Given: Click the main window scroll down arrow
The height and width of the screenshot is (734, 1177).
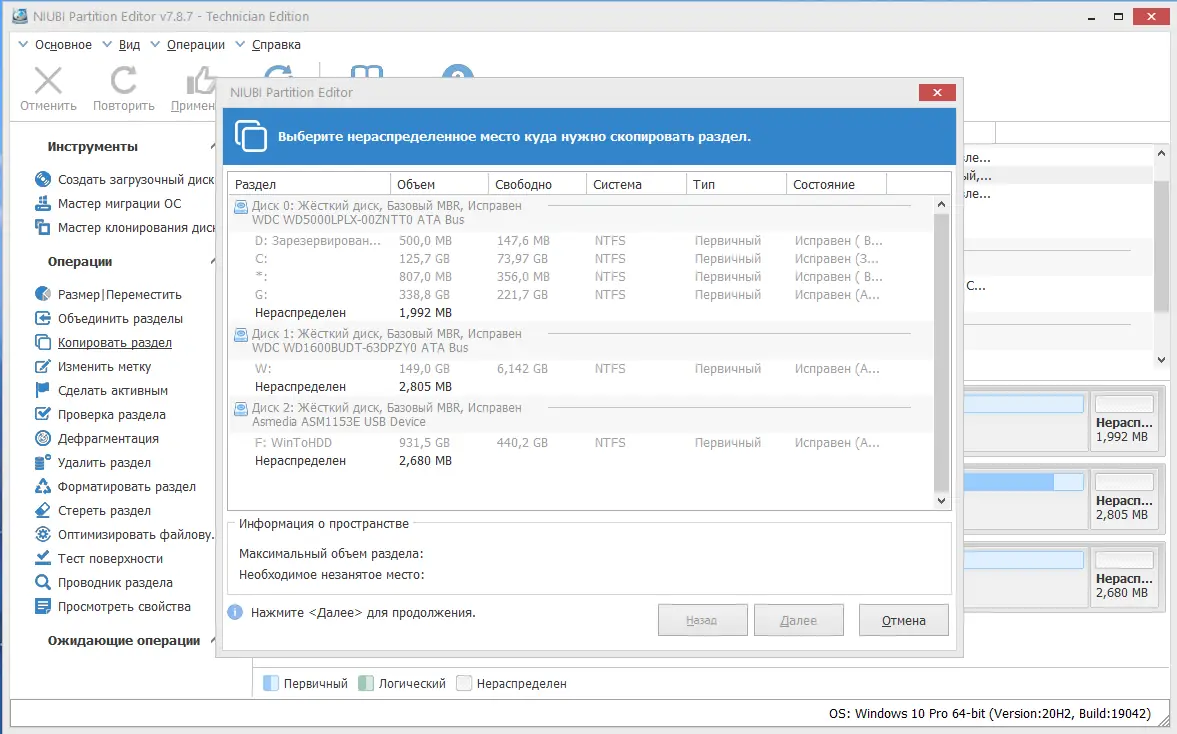Looking at the screenshot, I should (x=1161, y=359).
